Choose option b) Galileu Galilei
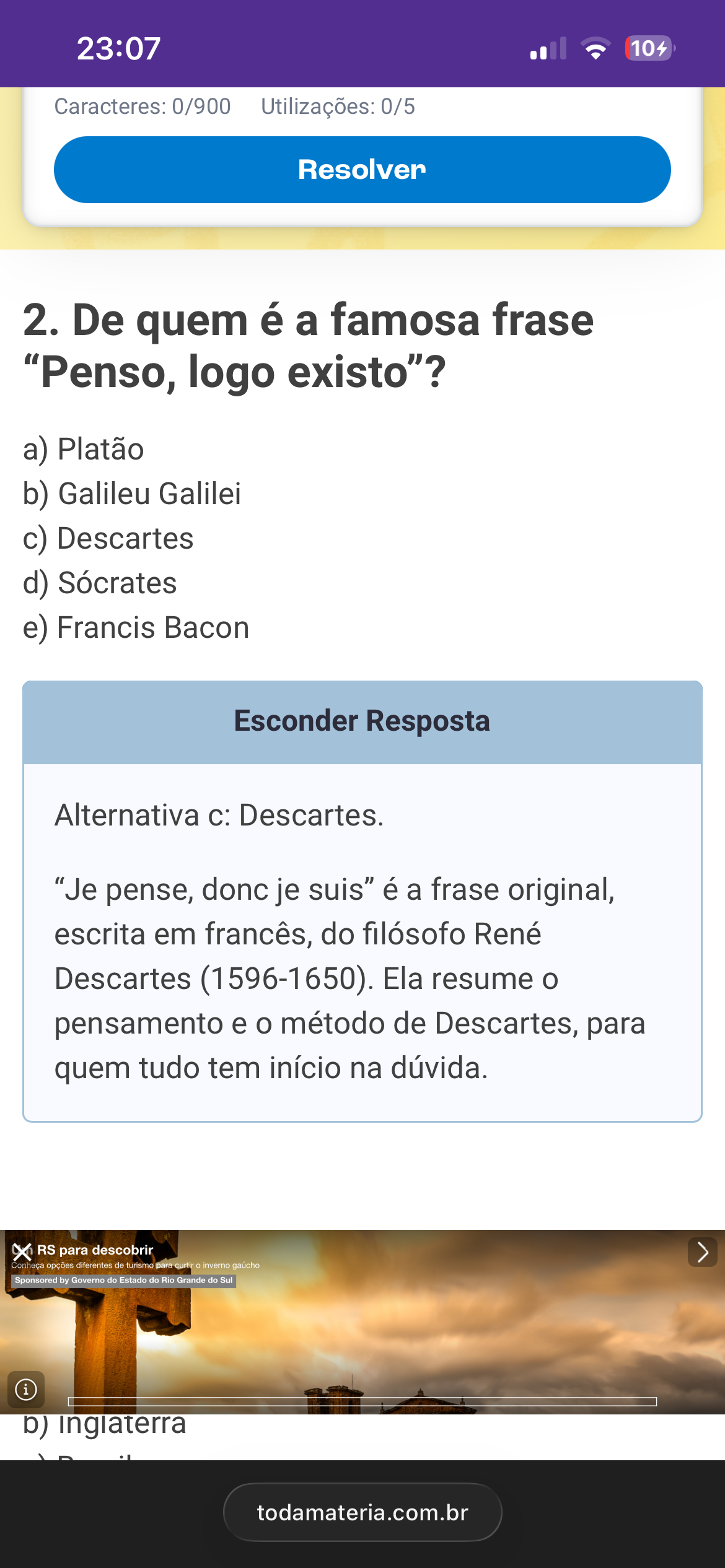The width and height of the screenshot is (725, 1568). [132, 494]
